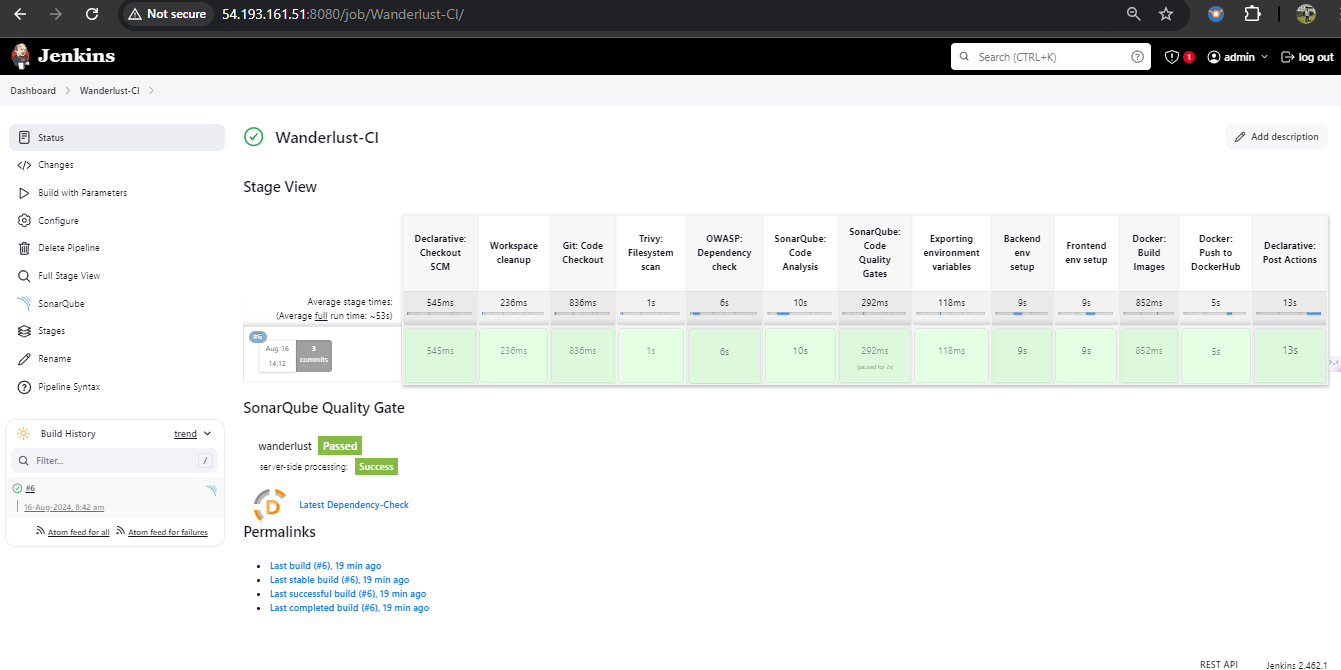Image resolution: width=1341 pixels, height=670 pixels.
Task: Open Atom feed for failures RSS icon
Action: [x=121, y=531]
